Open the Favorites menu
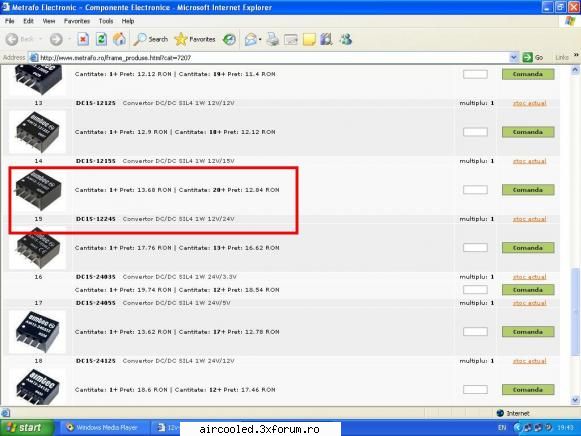The height and width of the screenshot is (436, 581). coord(77,21)
